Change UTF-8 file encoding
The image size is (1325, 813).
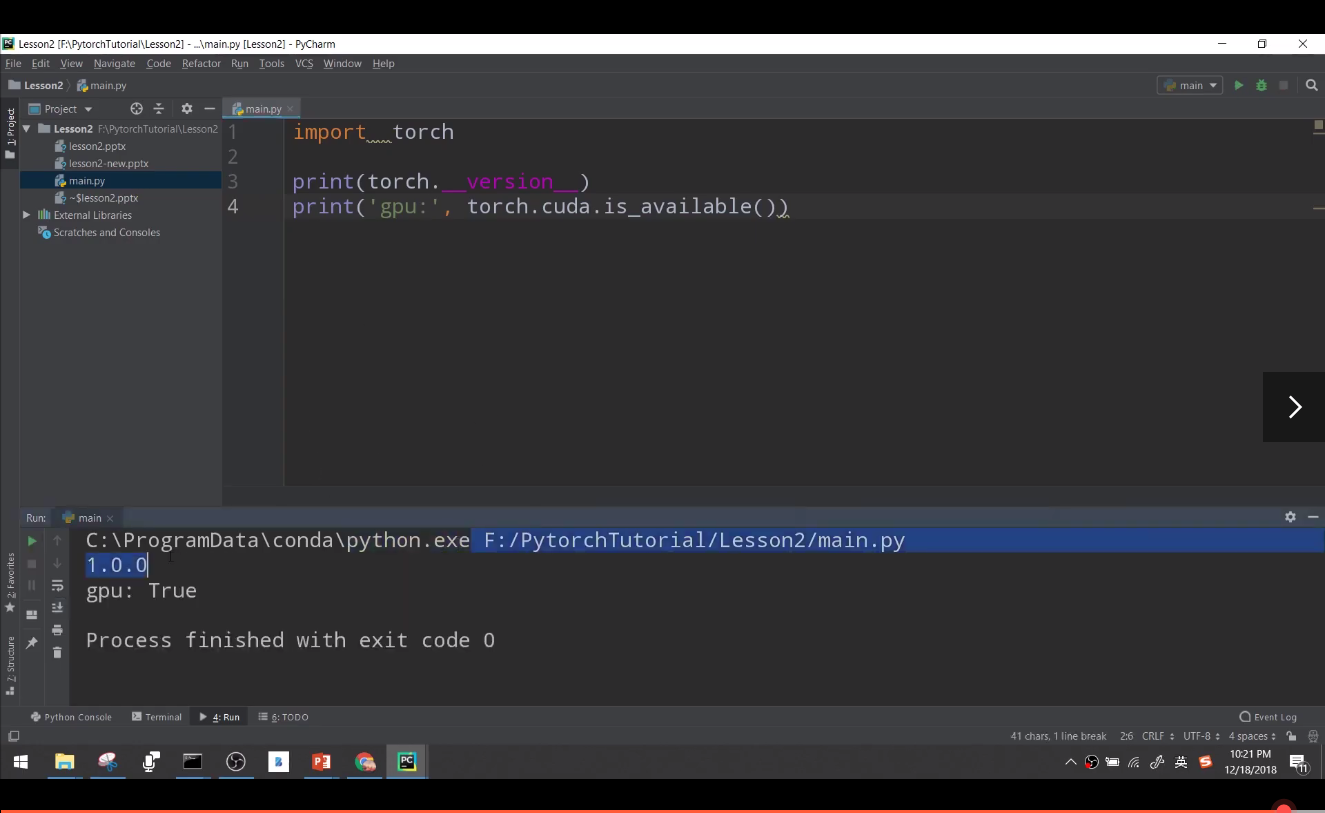(x=1201, y=736)
